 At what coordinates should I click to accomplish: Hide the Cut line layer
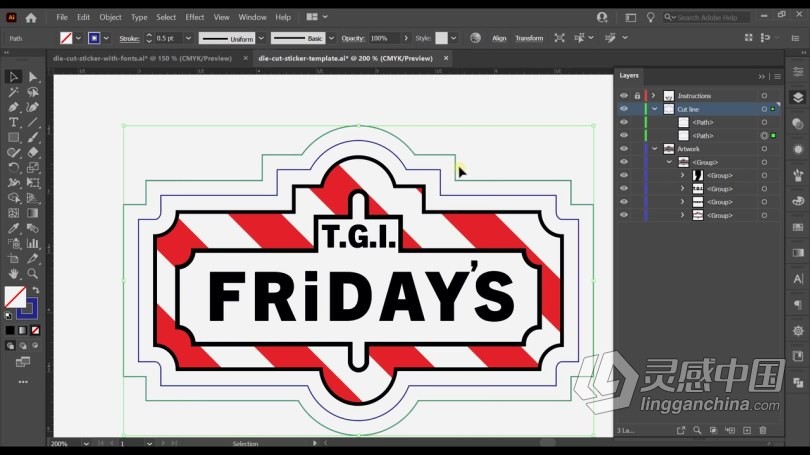(624, 109)
